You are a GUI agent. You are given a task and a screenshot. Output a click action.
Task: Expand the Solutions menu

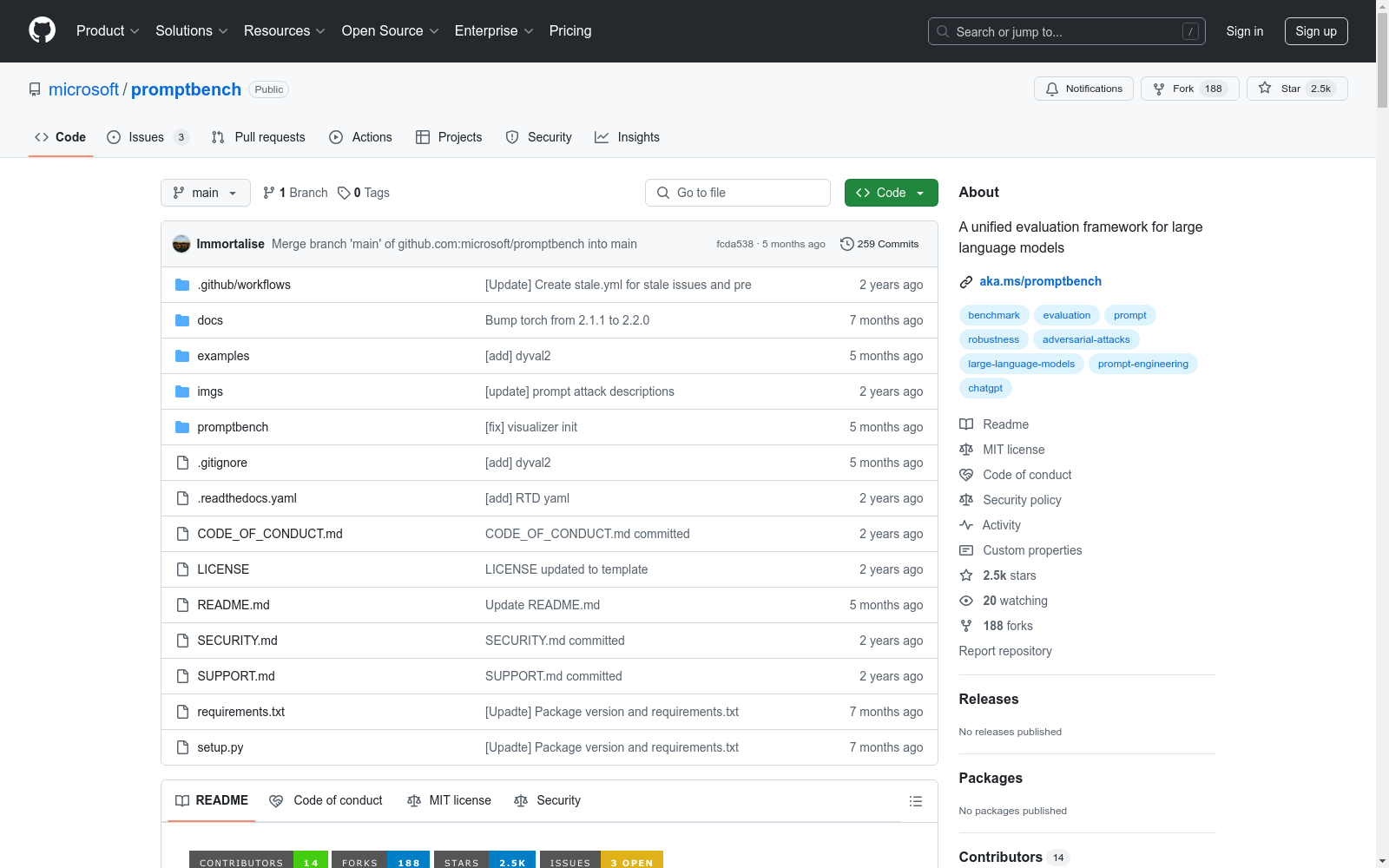coord(192,30)
